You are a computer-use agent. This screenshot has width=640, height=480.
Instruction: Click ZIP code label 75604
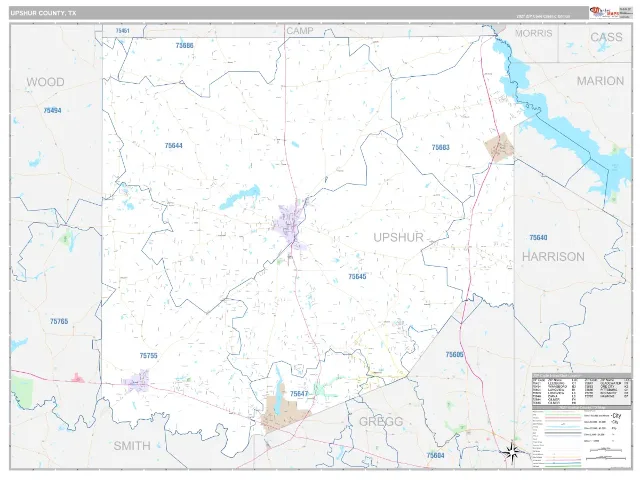[435, 455]
